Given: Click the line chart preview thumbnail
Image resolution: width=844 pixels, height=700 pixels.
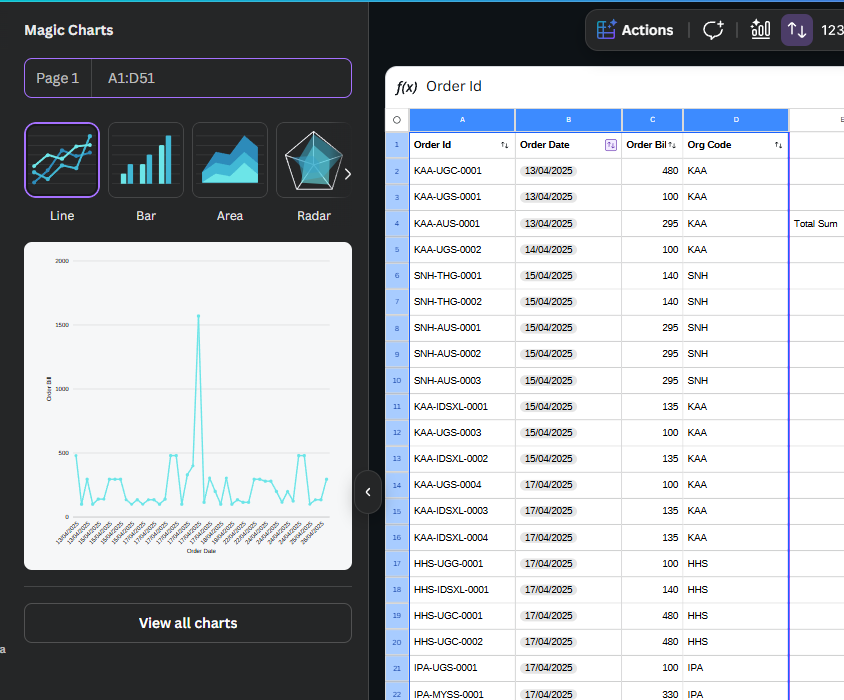Looking at the screenshot, I should 188,406.
